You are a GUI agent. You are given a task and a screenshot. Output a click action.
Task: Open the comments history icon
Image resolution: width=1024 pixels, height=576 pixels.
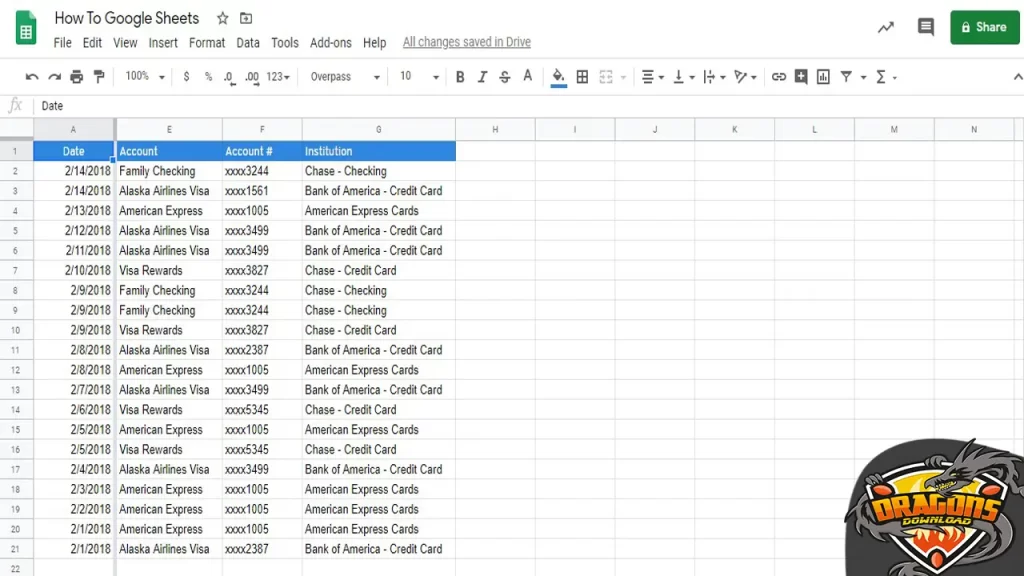click(x=926, y=27)
